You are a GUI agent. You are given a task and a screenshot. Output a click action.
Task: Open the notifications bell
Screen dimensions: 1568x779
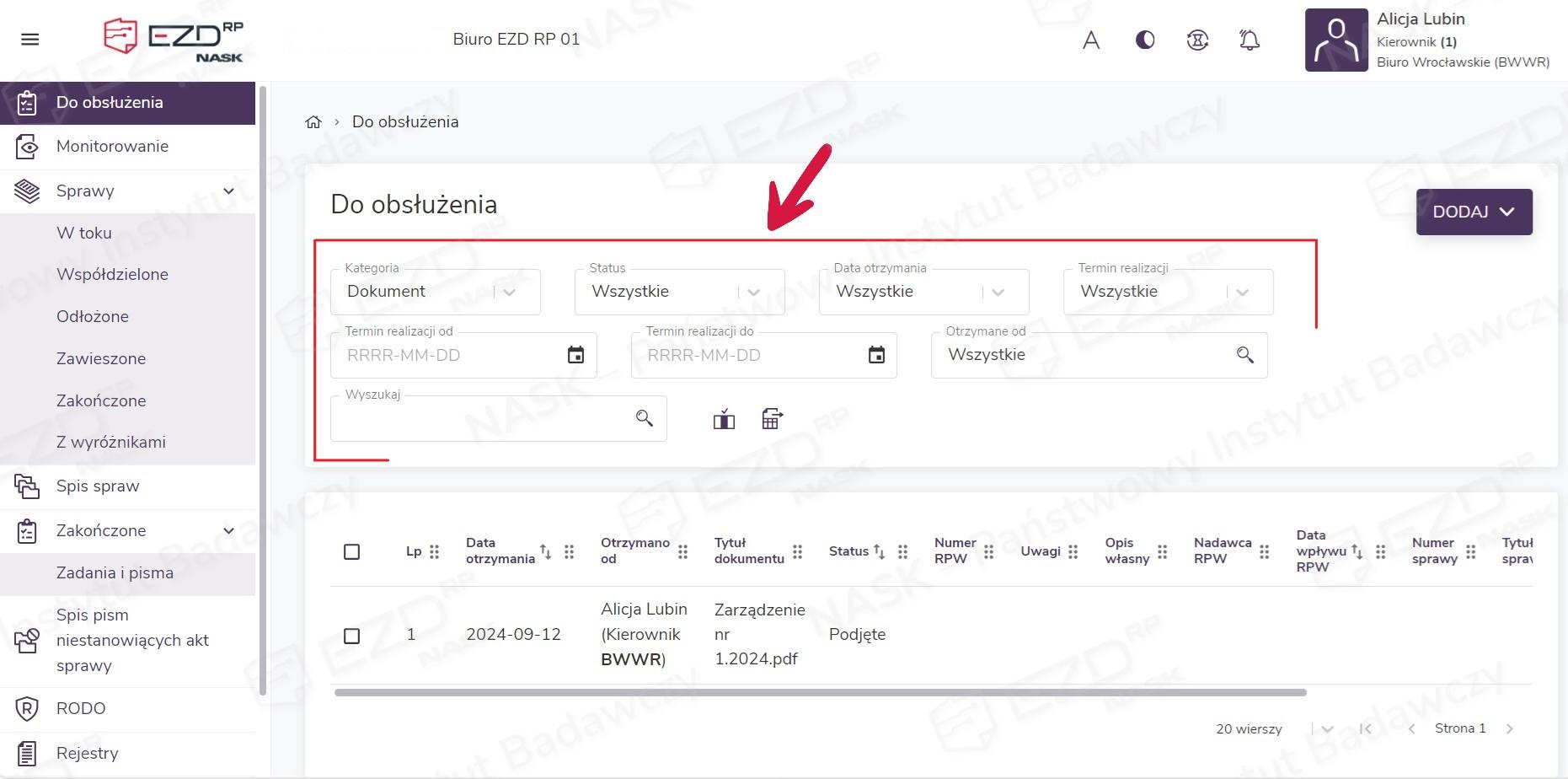(x=1250, y=40)
